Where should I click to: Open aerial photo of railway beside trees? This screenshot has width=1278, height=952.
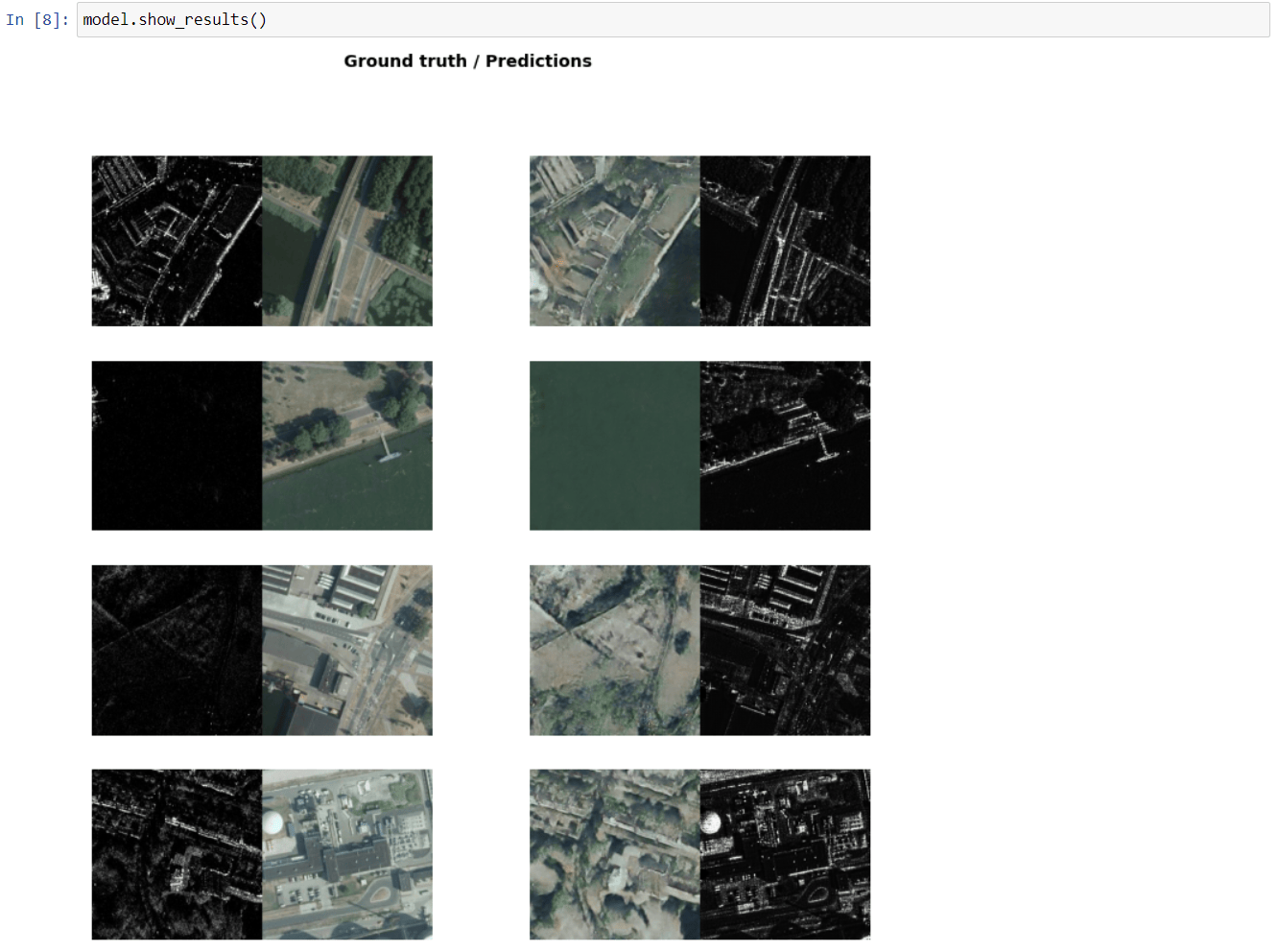(347, 241)
